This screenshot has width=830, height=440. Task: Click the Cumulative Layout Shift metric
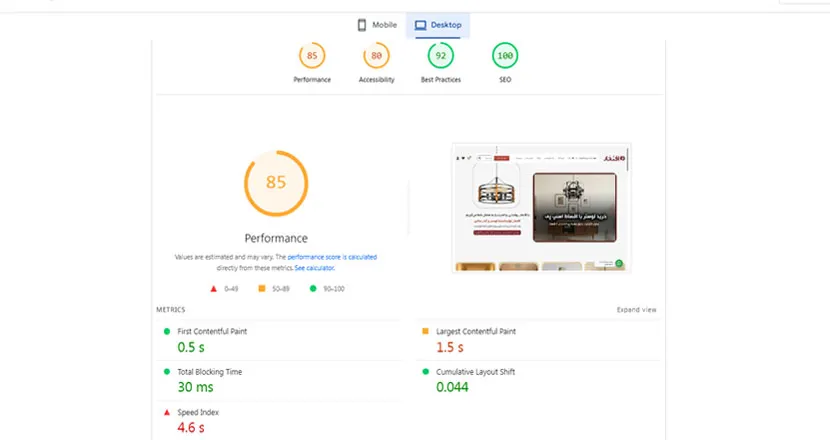475,372
